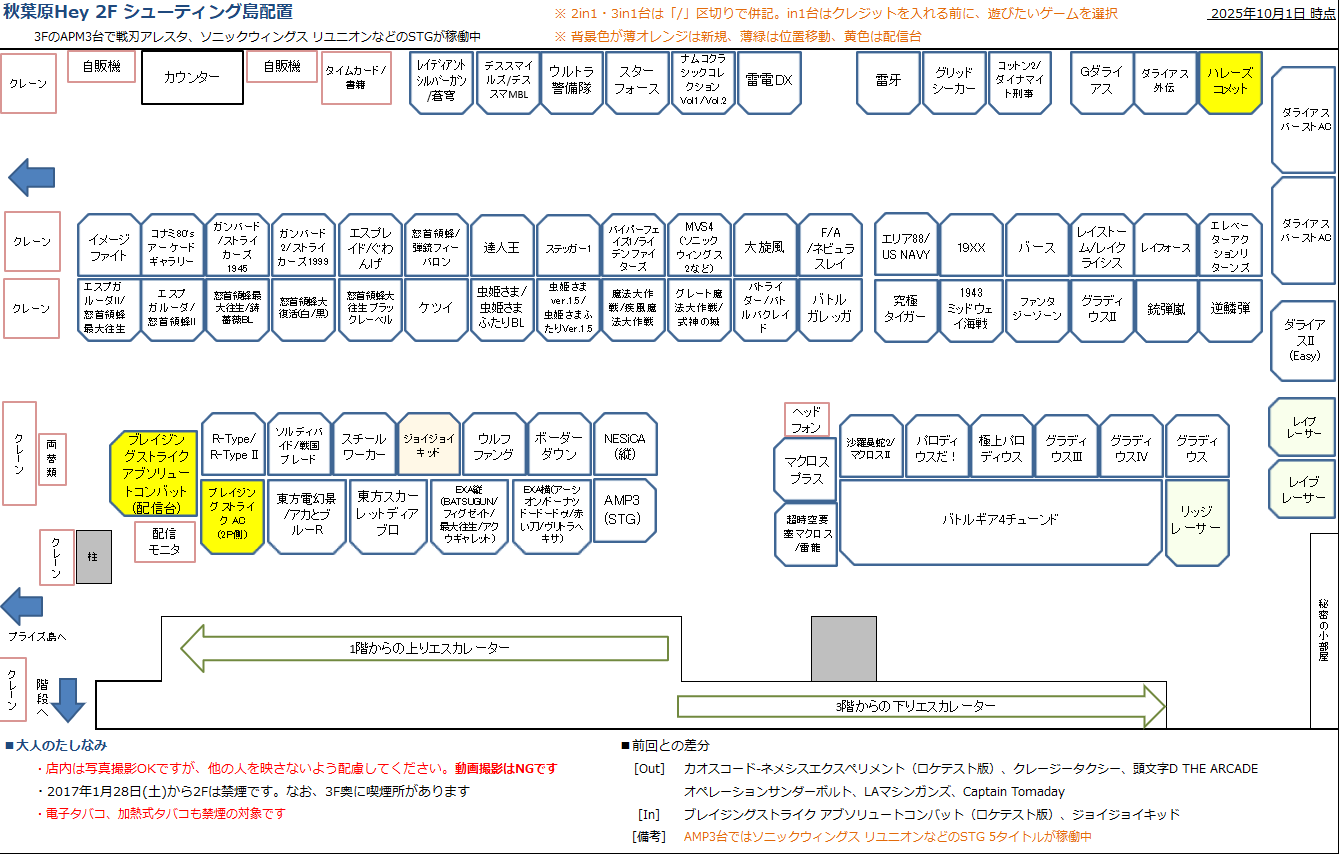
Task: Select the 雷電DX cabinet
Action: (x=768, y=81)
